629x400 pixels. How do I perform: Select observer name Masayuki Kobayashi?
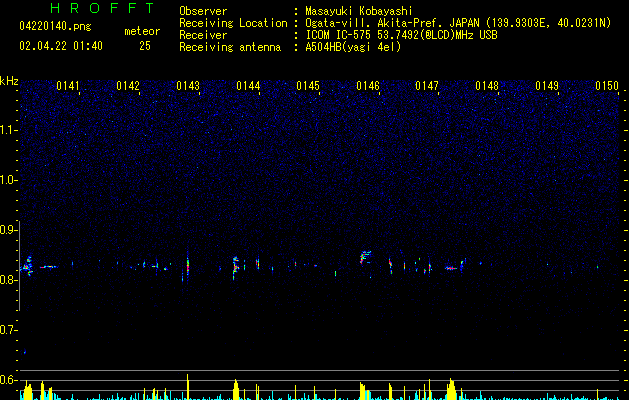coord(359,11)
